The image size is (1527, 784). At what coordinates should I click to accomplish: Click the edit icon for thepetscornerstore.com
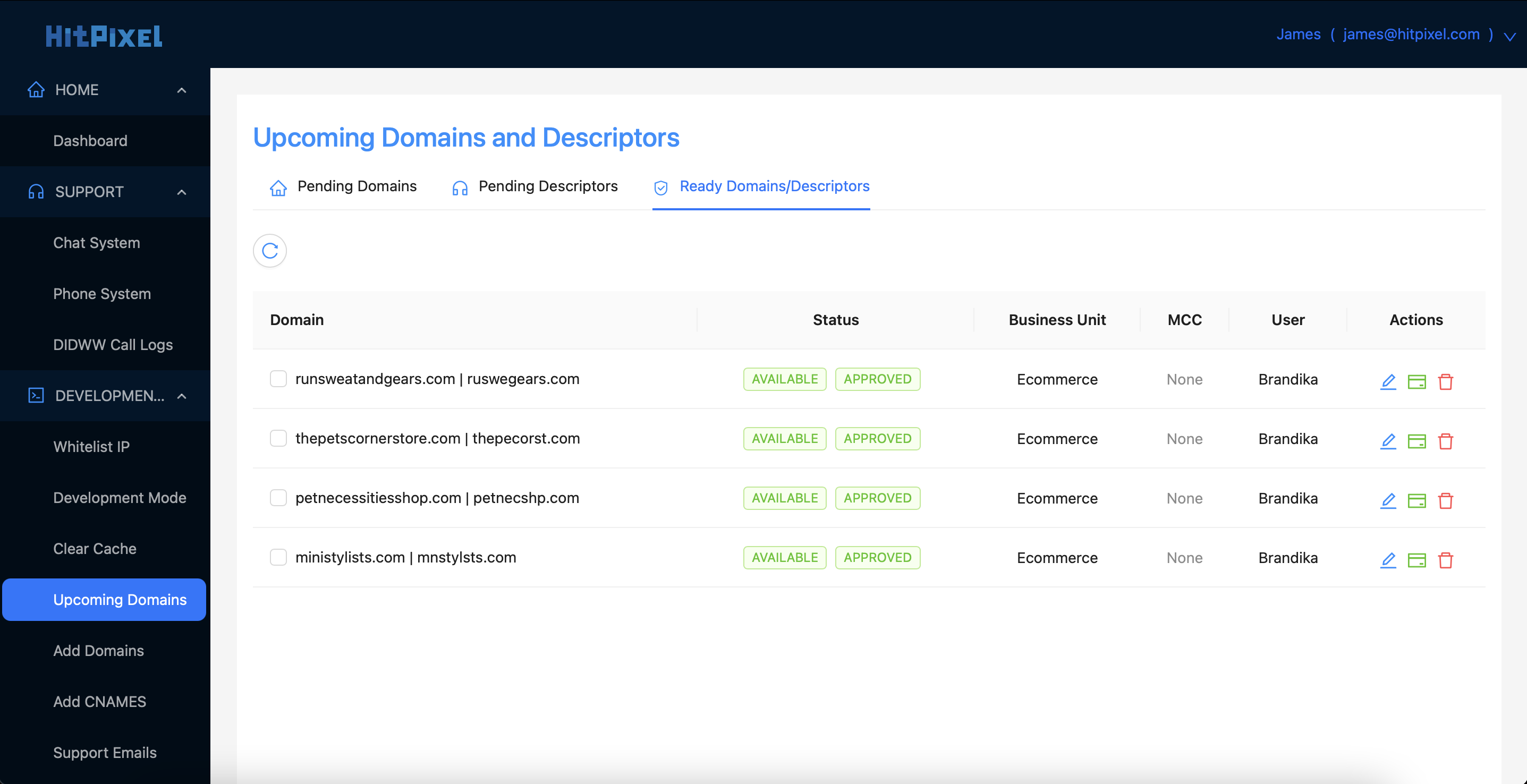click(1388, 440)
